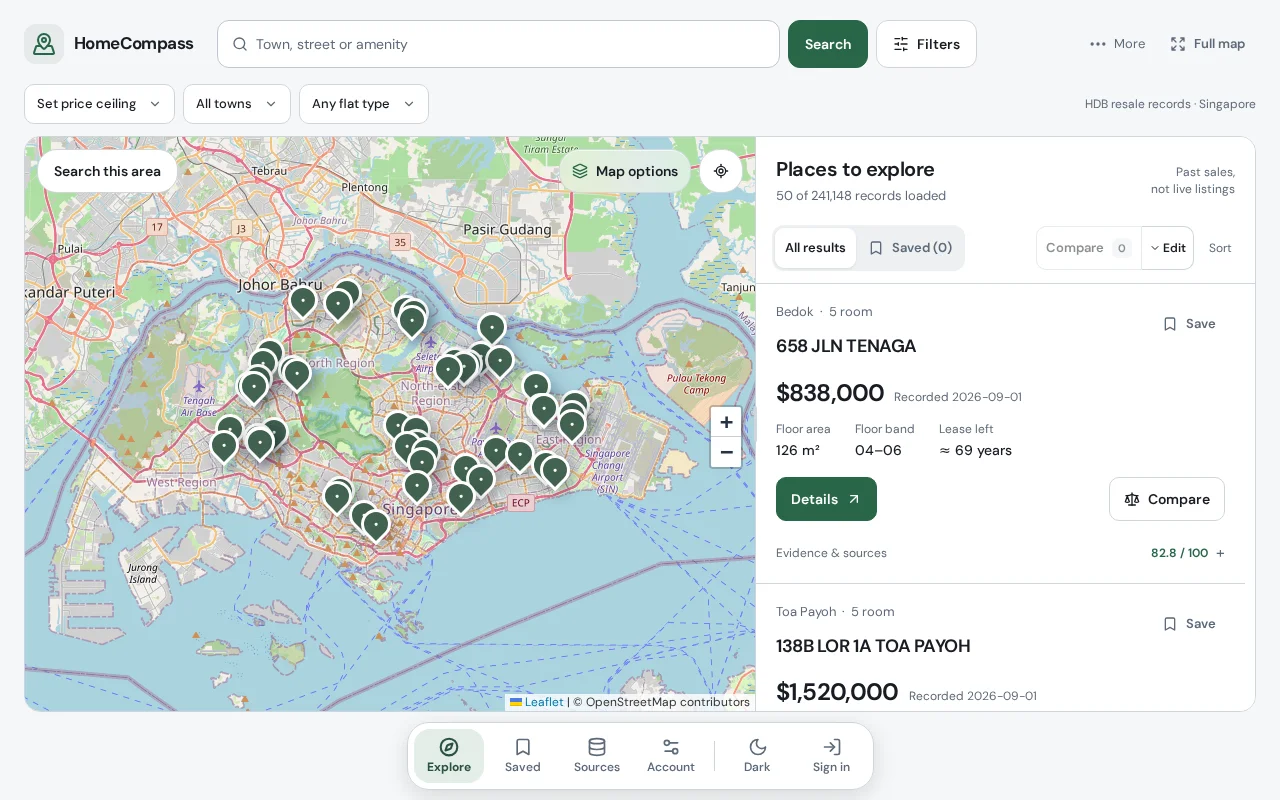Expand the Edit compare dropdown
This screenshot has width=1280, height=800.
[x=1168, y=248]
